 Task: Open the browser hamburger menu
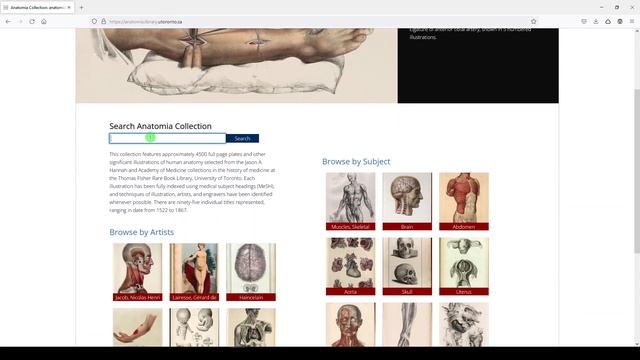click(632, 21)
